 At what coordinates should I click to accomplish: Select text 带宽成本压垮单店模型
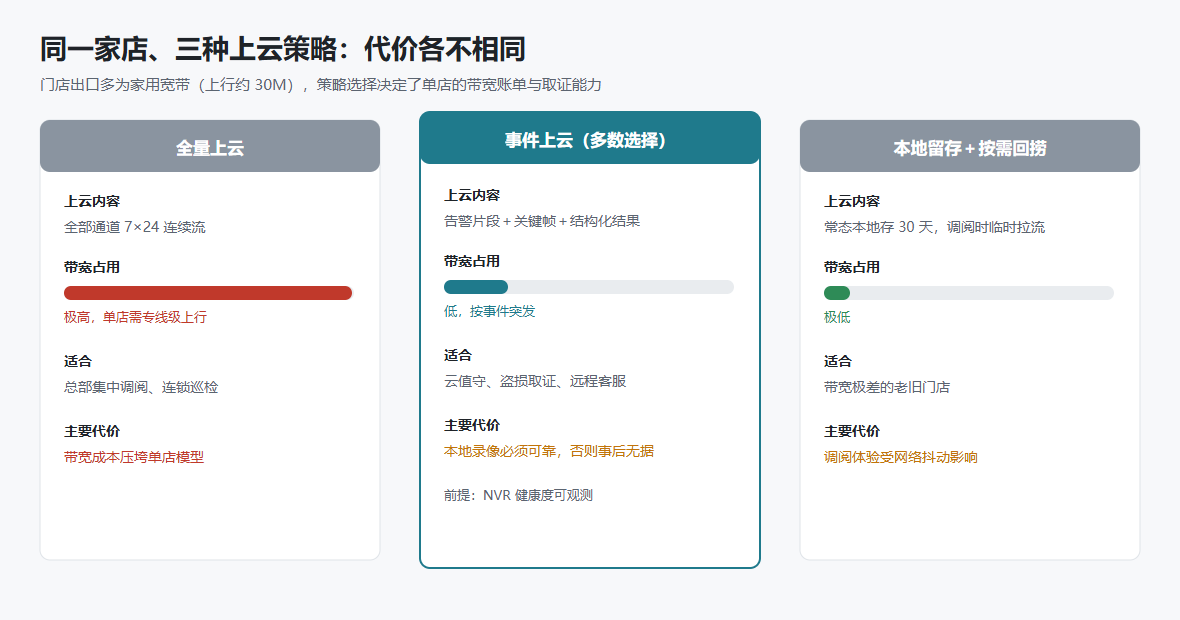coord(134,457)
